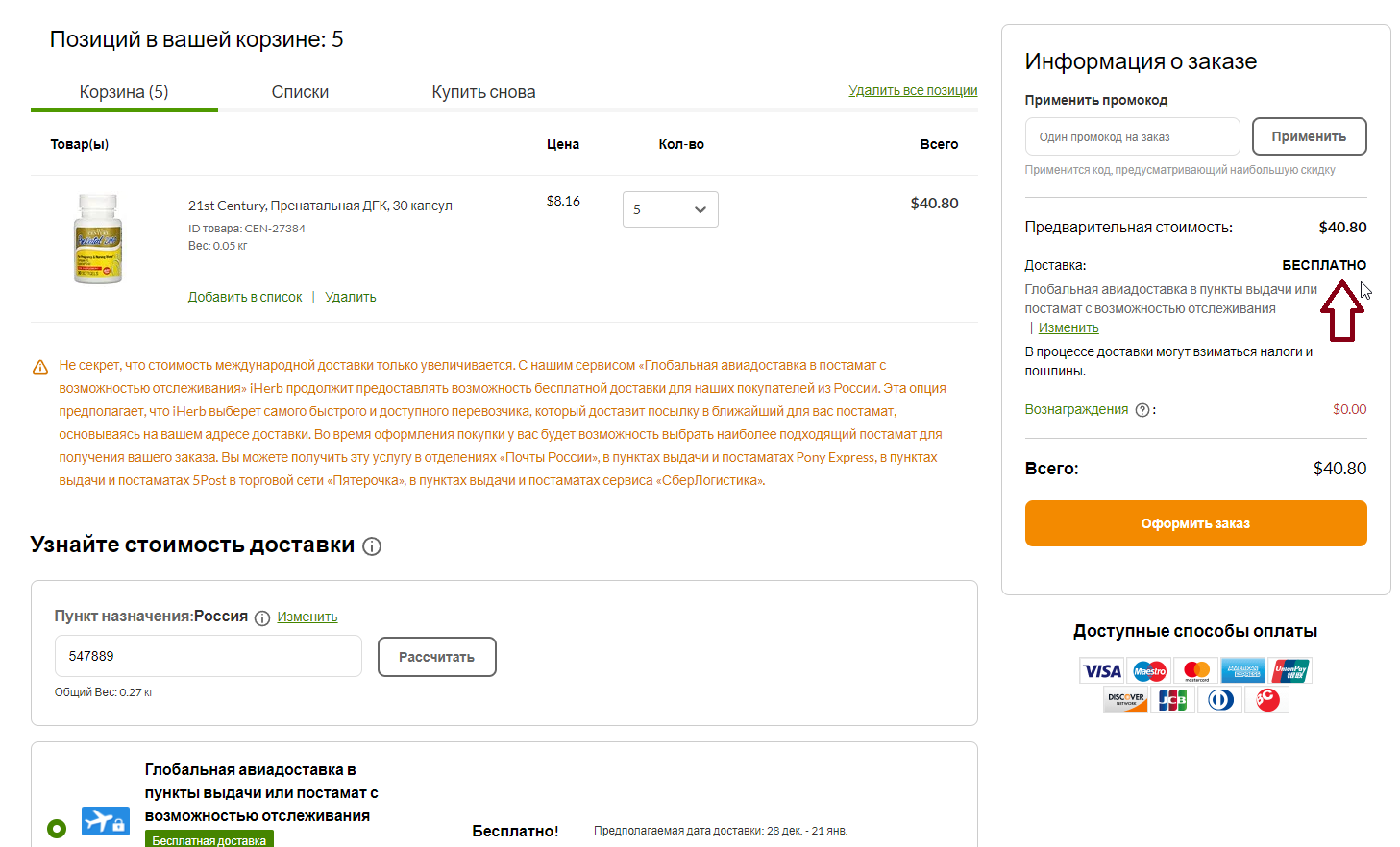Screen dimensions: 1400x847
Task: Click the Рассчитать button
Action: pos(437,657)
